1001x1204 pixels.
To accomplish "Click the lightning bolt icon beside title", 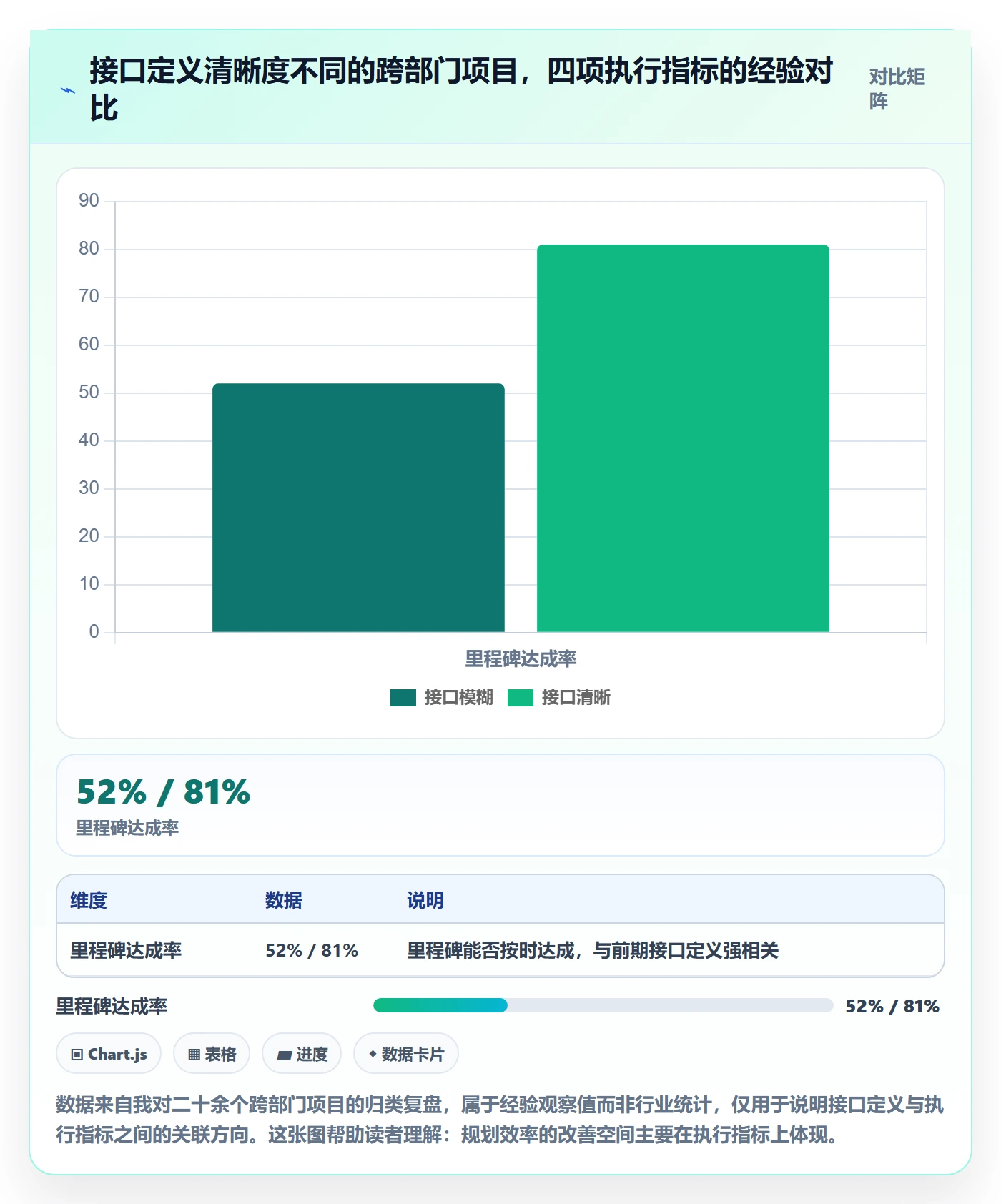I will pyautogui.click(x=68, y=90).
